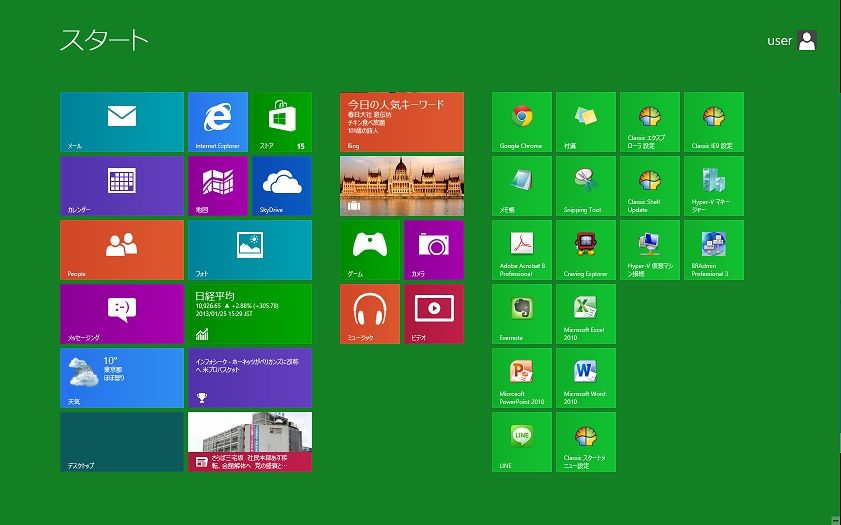Open Classic Explorer settings tile
The height and width of the screenshot is (525, 841).
click(x=650, y=122)
